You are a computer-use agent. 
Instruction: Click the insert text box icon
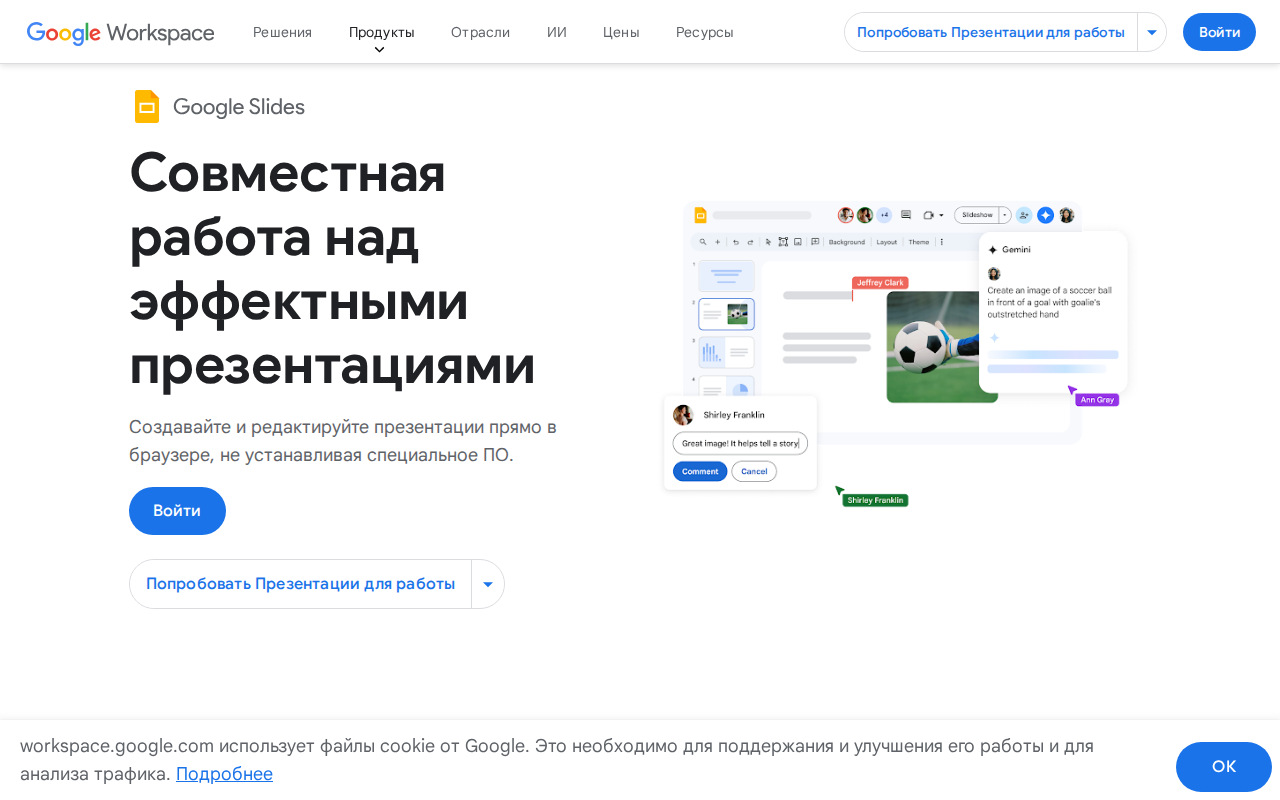[x=783, y=241]
